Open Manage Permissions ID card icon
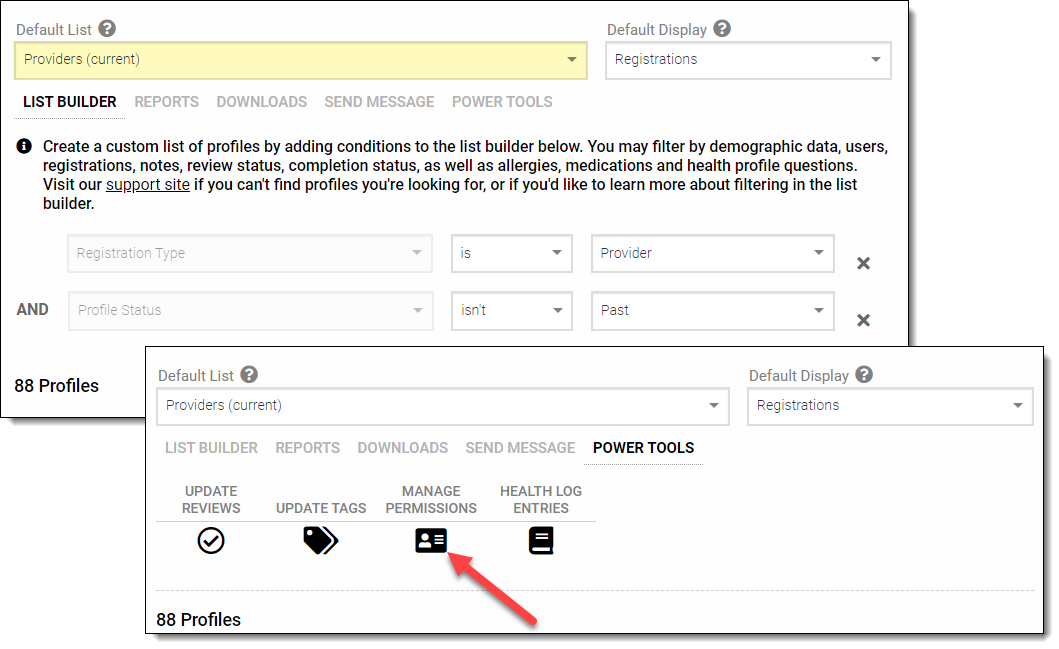 (431, 541)
